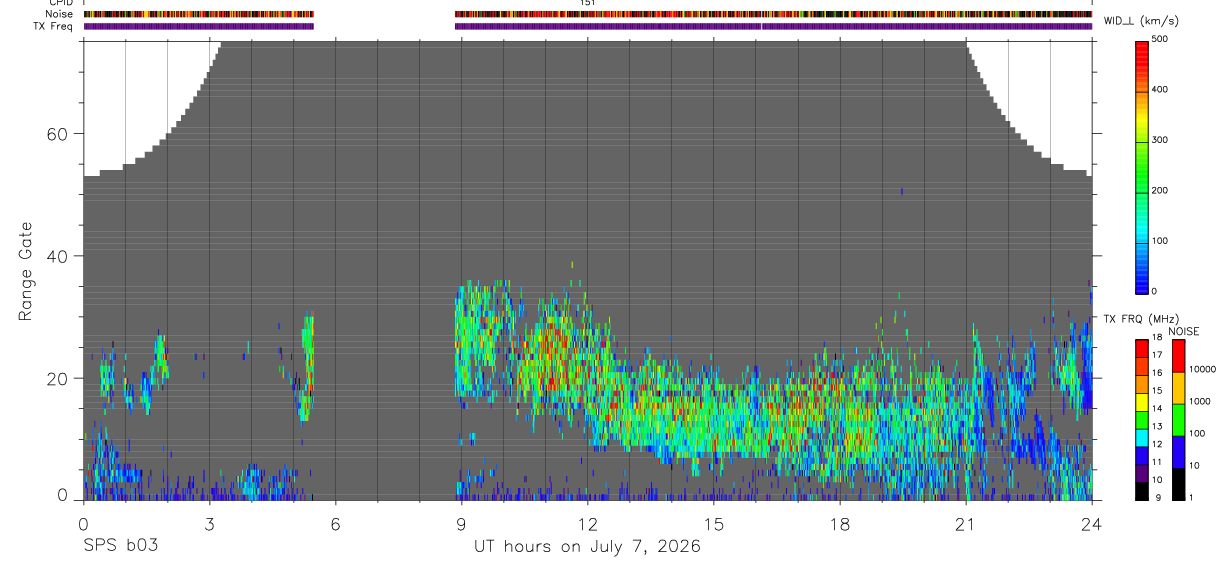The width and height of the screenshot is (1228, 567).
Task: Click the TX FRQ (MHz) legend title
Action: (1136, 319)
